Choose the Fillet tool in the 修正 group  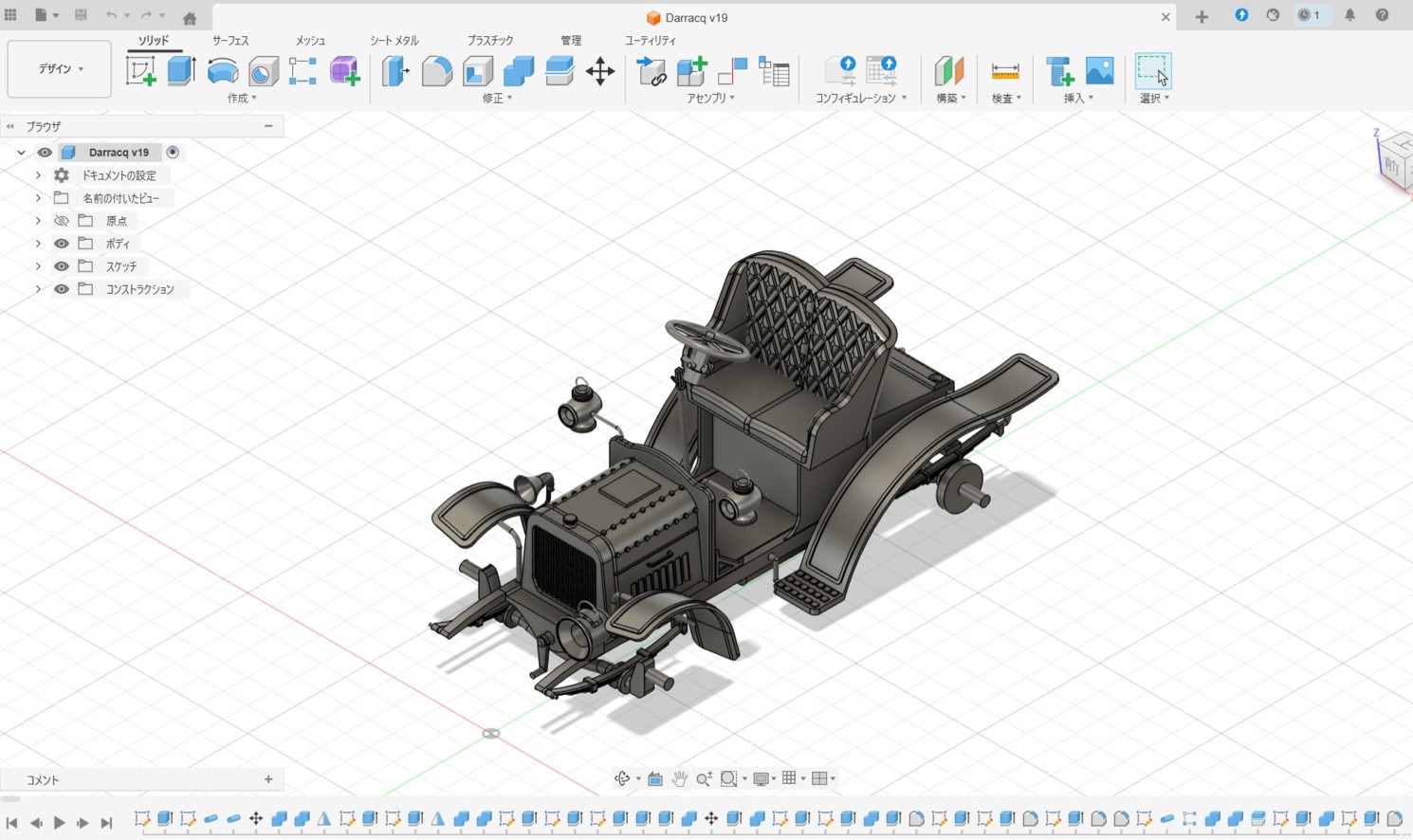436,71
